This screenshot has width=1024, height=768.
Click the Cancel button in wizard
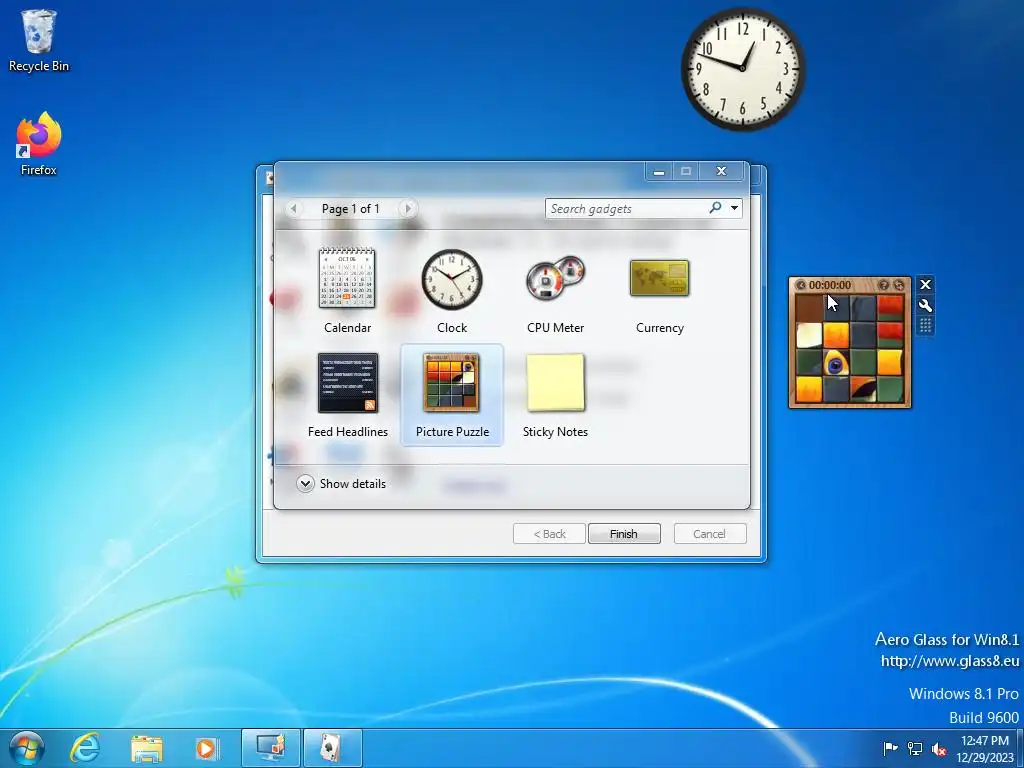pyautogui.click(x=710, y=534)
